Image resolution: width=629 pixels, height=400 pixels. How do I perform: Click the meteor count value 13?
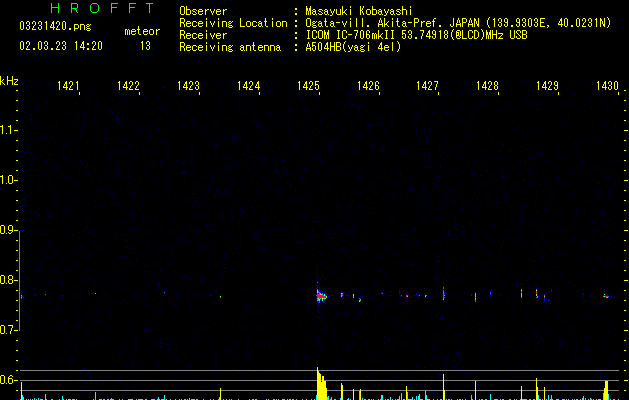point(145,46)
